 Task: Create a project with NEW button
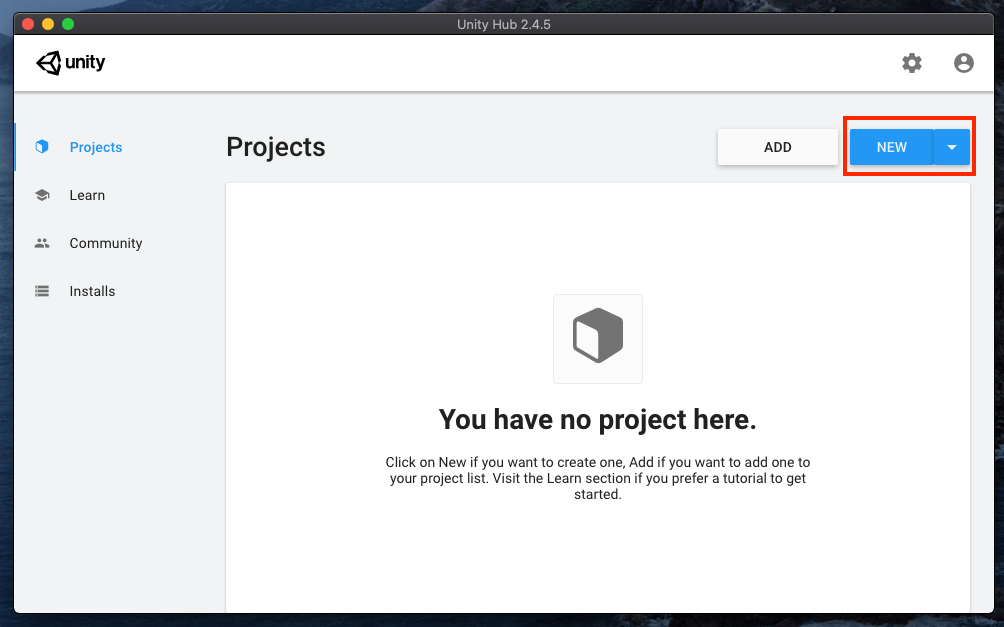(891, 147)
